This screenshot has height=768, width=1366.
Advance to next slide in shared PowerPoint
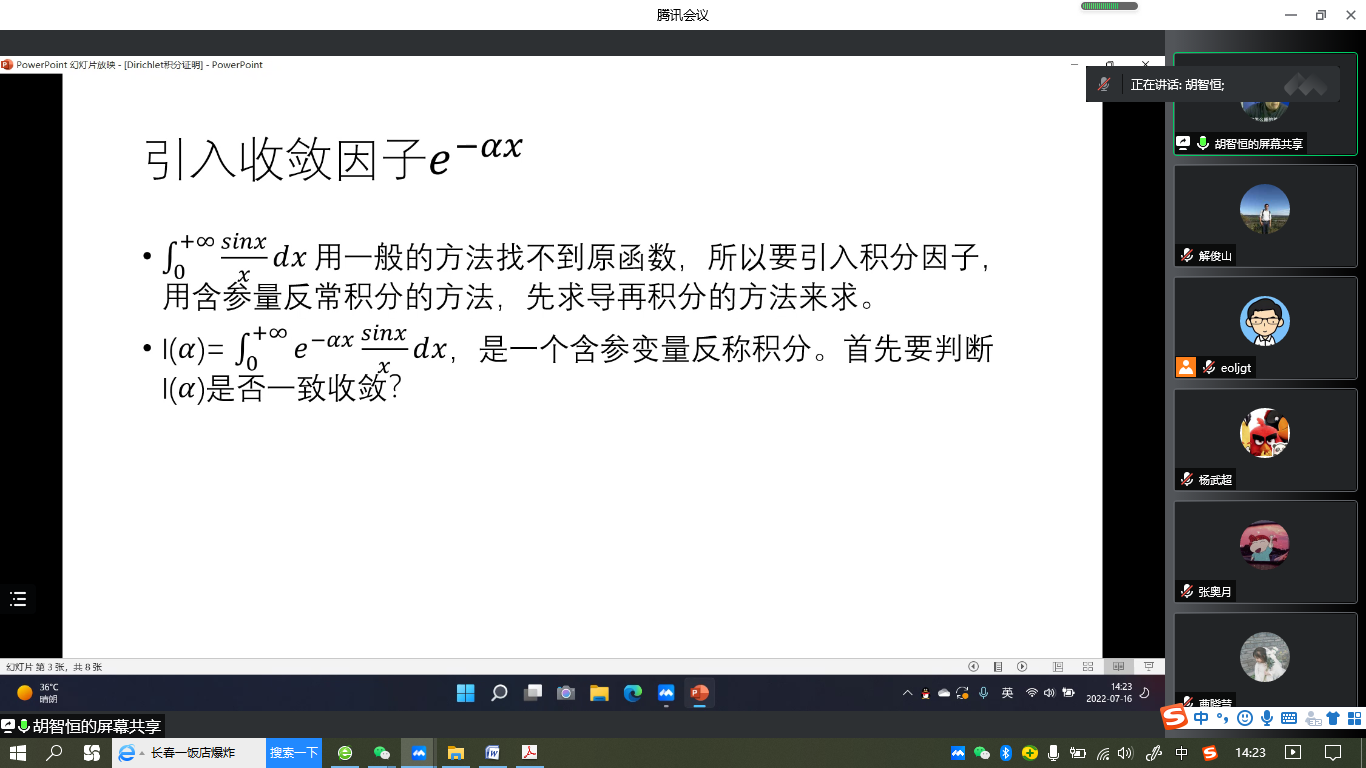pyautogui.click(x=1022, y=667)
